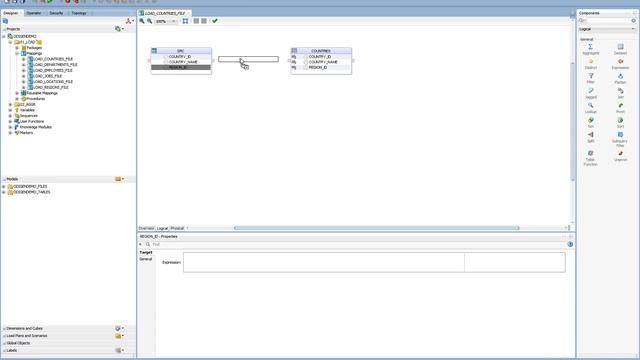This screenshot has width=640, height=360.
Task: Switch to the Operator tab
Action: [34, 13]
